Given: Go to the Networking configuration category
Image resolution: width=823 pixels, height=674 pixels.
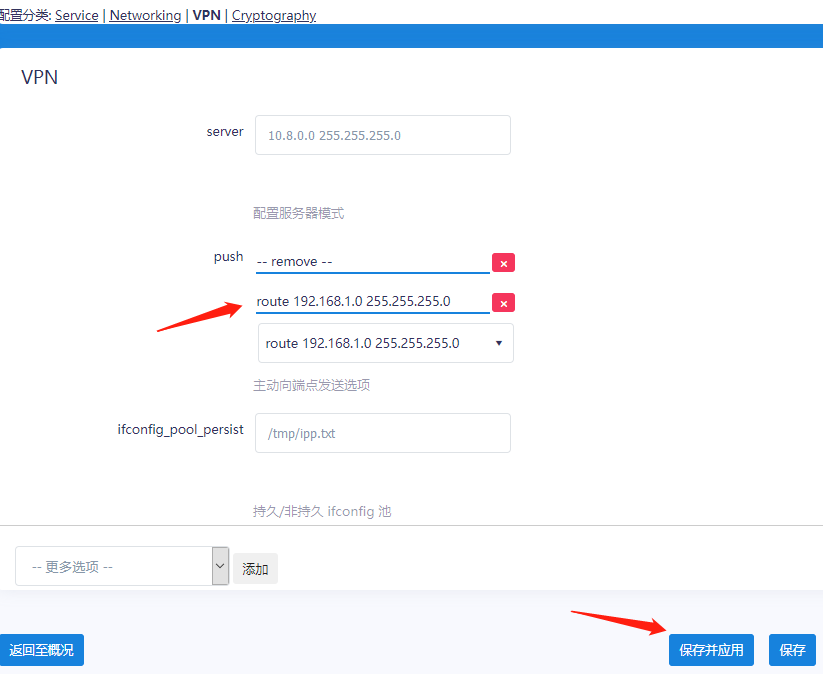Looking at the screenshot, I should click(145, 15).
